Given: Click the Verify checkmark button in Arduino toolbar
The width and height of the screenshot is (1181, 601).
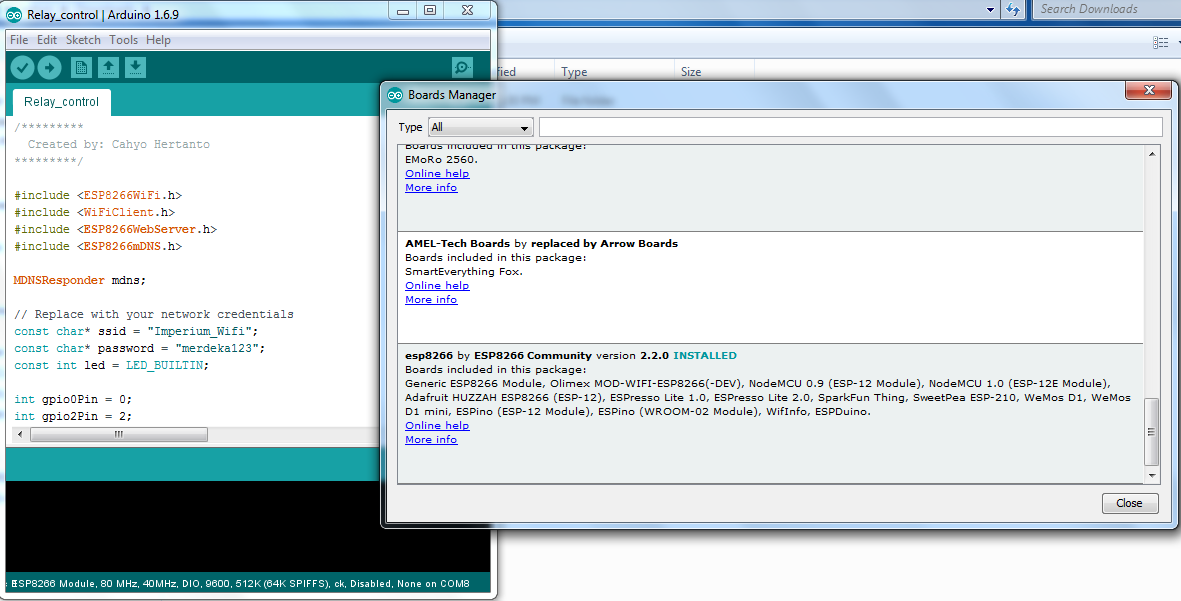Looking at the screenshot, I should tap(23, 68).
